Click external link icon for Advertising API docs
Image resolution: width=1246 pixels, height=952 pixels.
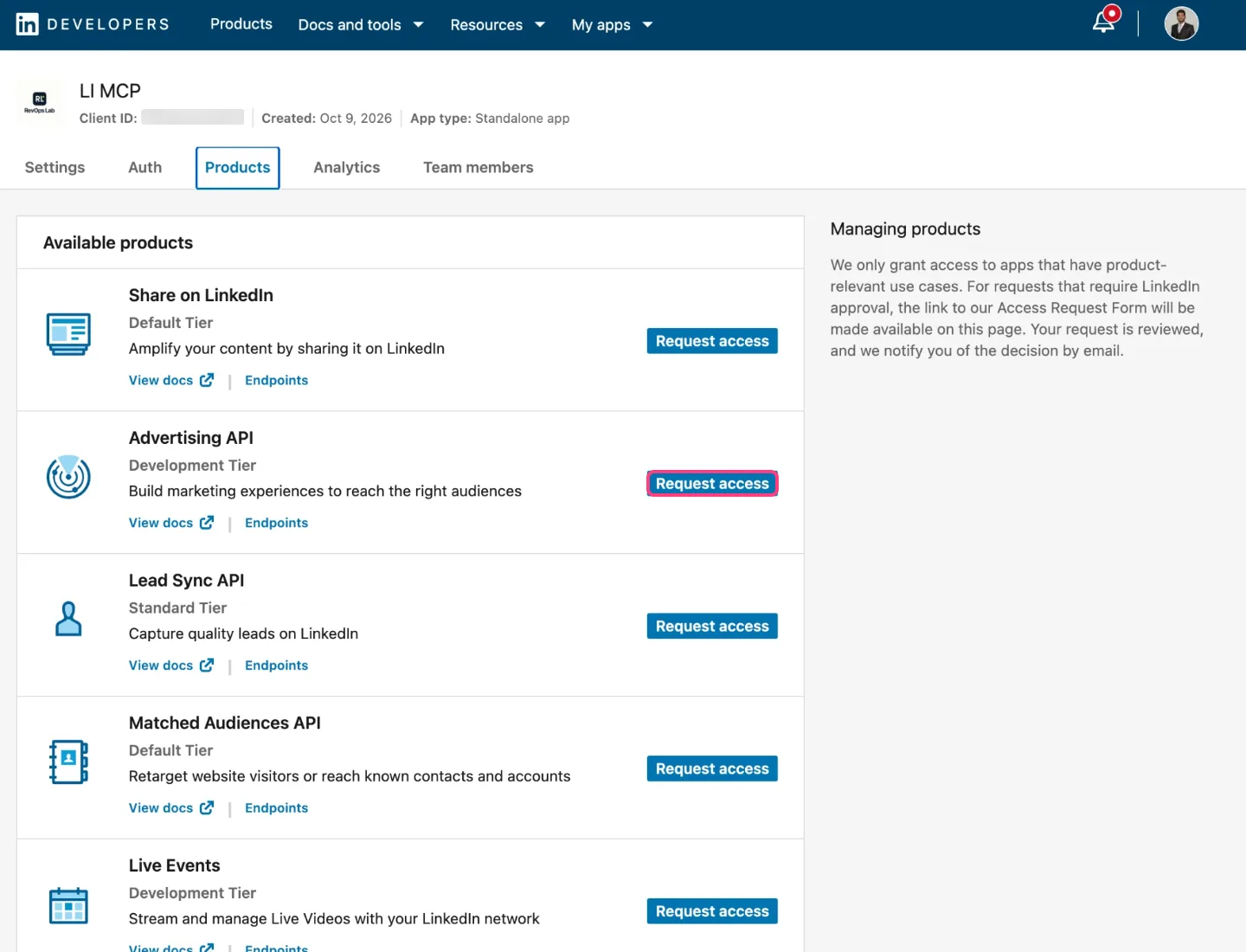[207, 523]
